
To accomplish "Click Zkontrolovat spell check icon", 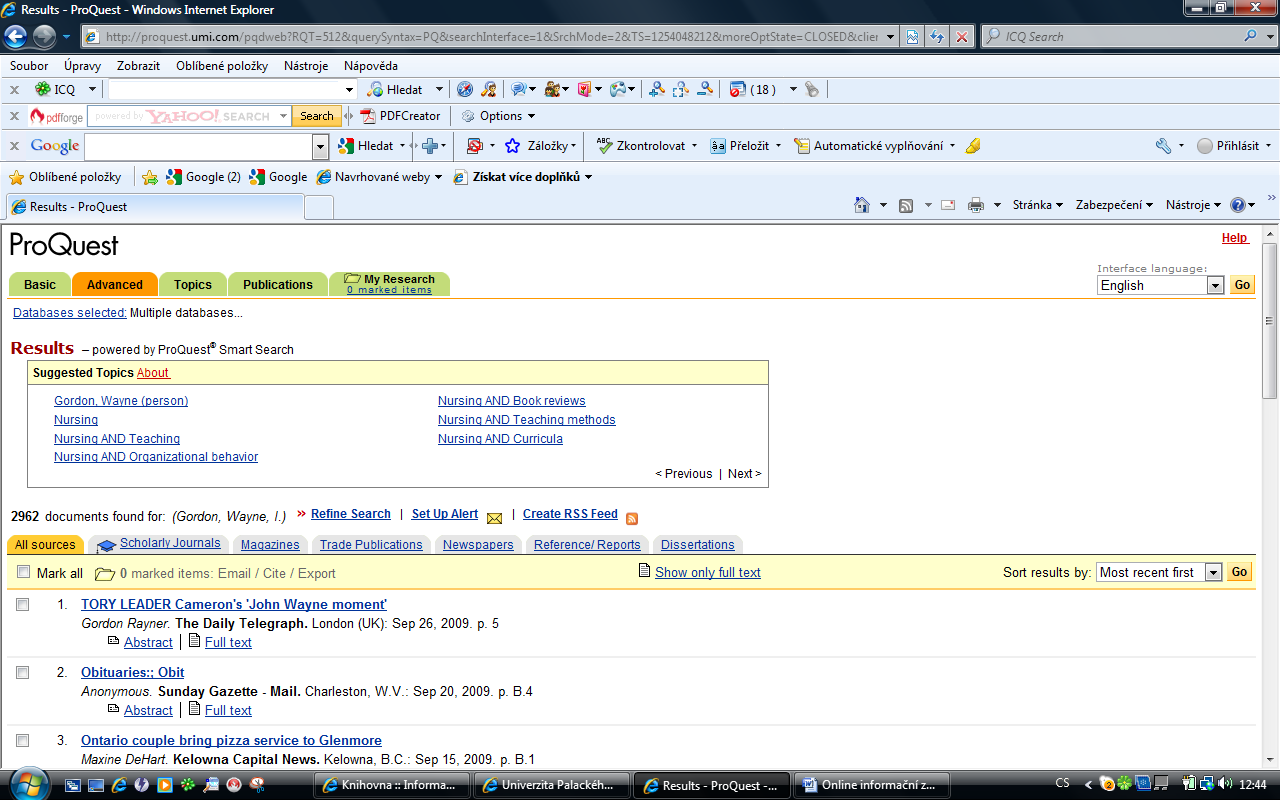I will (x=604, y=146).
